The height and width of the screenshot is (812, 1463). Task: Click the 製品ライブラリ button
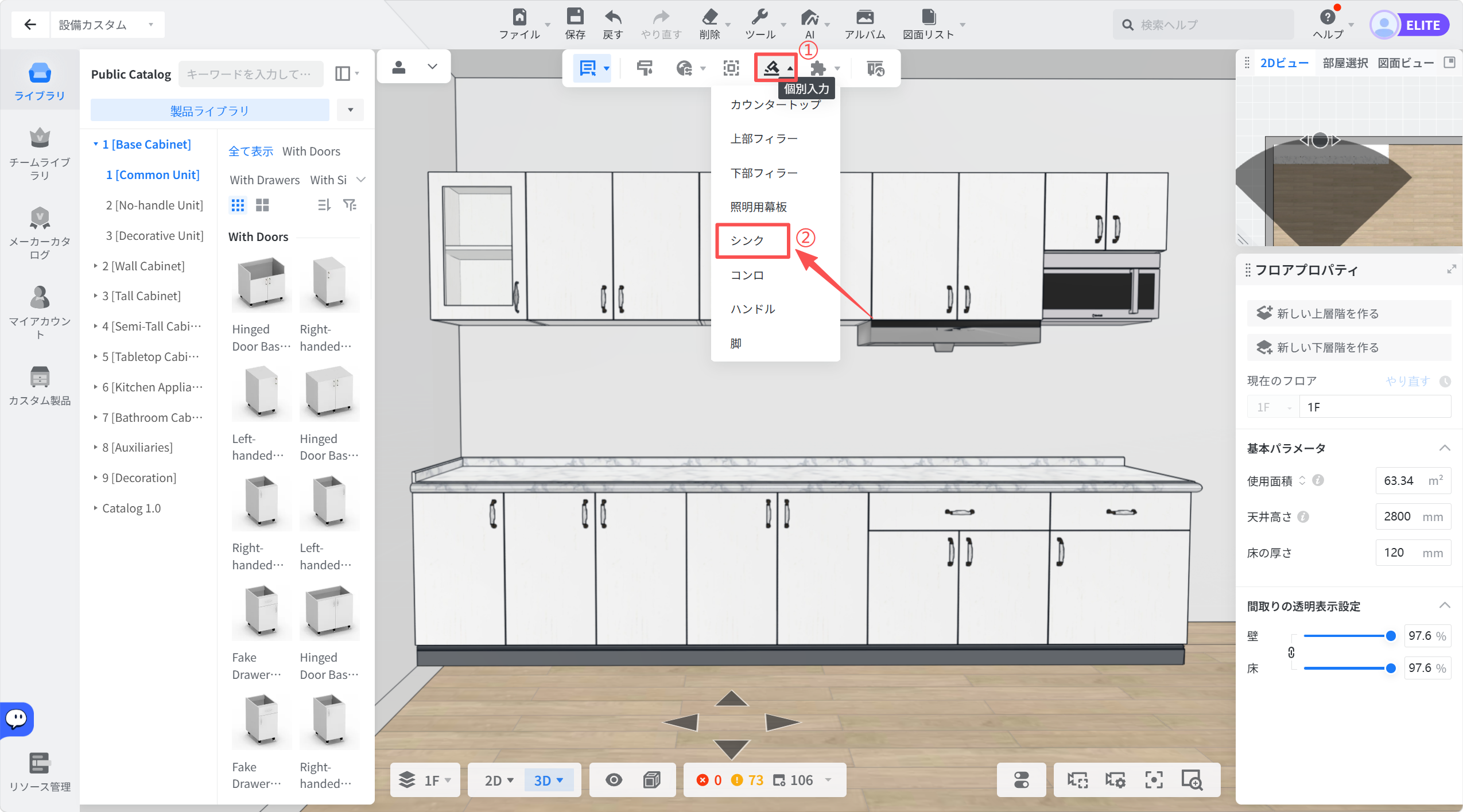[210, 110]
